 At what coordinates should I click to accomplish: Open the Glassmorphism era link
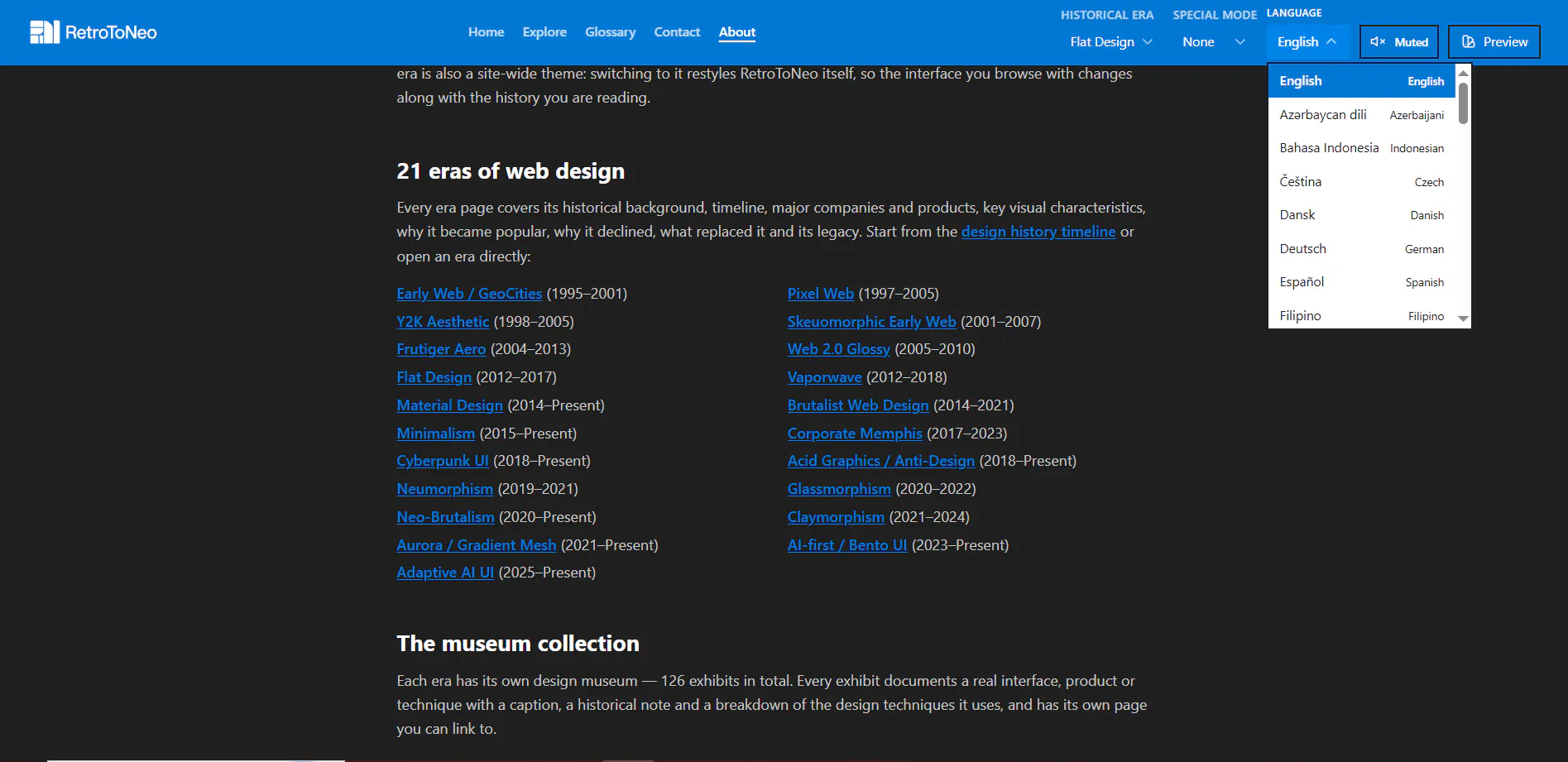tap(839, 489)
